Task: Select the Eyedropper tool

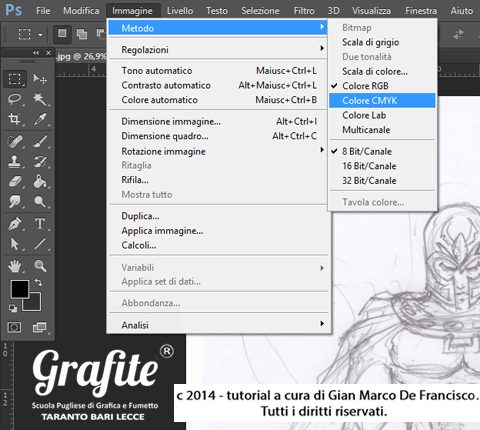Action: click(x=40, y=119)
